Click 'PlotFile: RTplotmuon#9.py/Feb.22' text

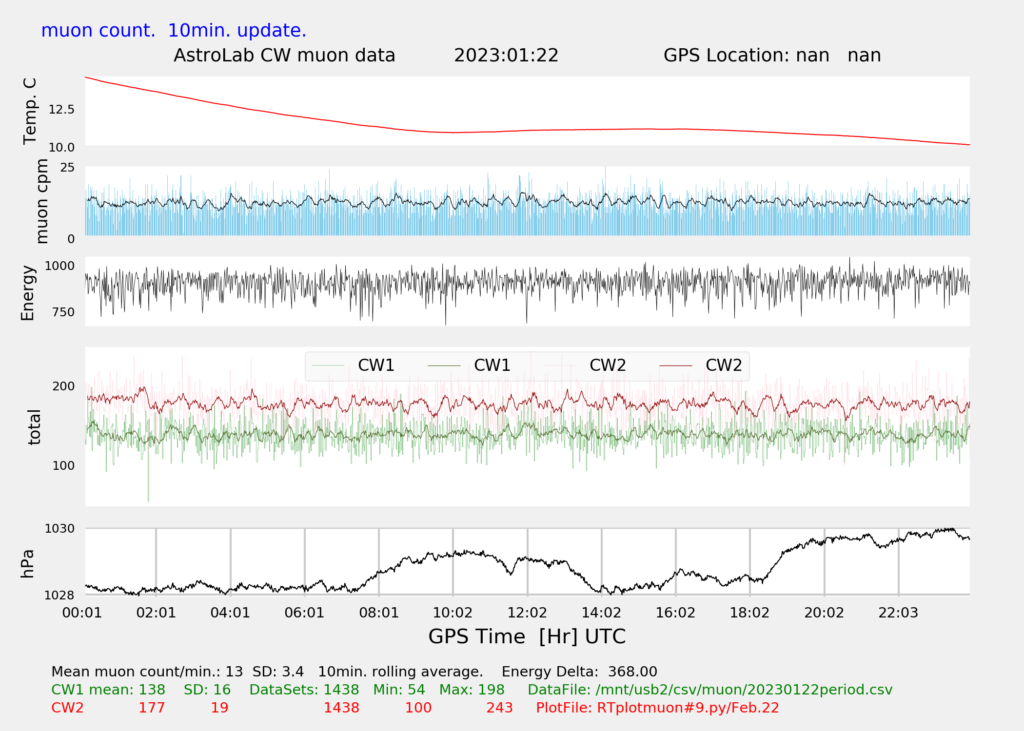pos(657,708)
